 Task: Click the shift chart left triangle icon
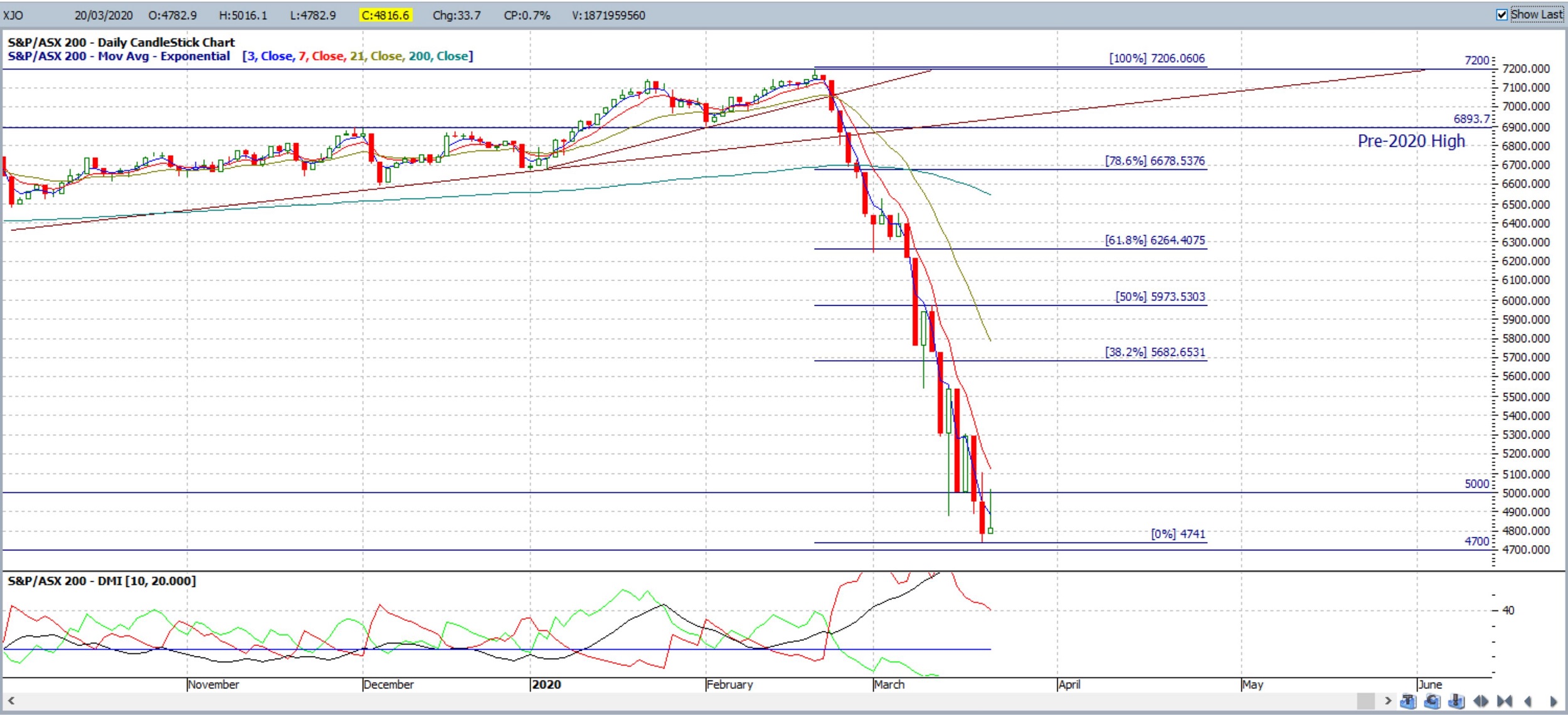(1528, 701)
